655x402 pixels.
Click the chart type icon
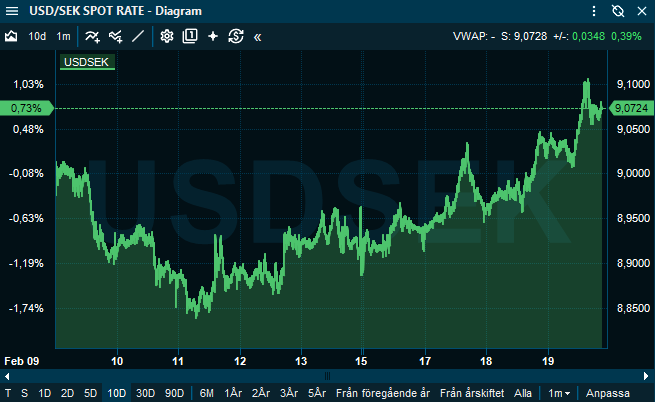tap(12, 36)
